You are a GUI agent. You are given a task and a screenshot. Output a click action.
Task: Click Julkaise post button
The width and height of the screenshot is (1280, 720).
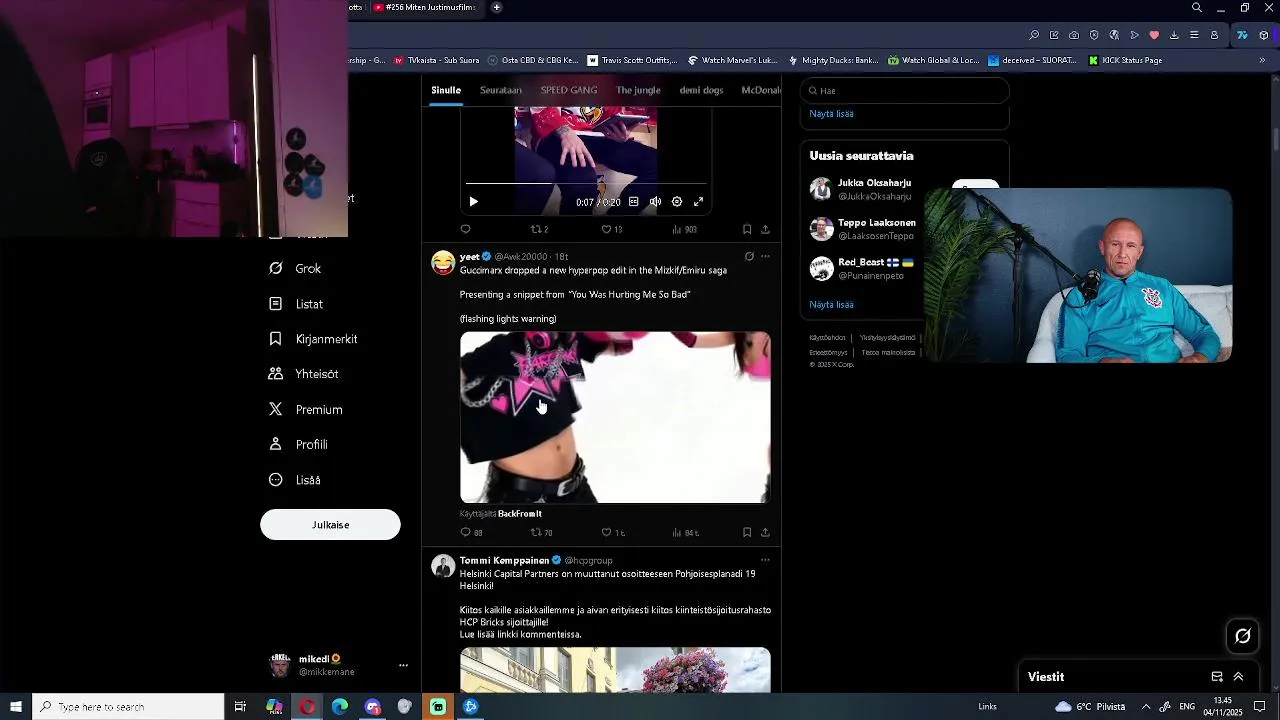(x=330, y=524)
